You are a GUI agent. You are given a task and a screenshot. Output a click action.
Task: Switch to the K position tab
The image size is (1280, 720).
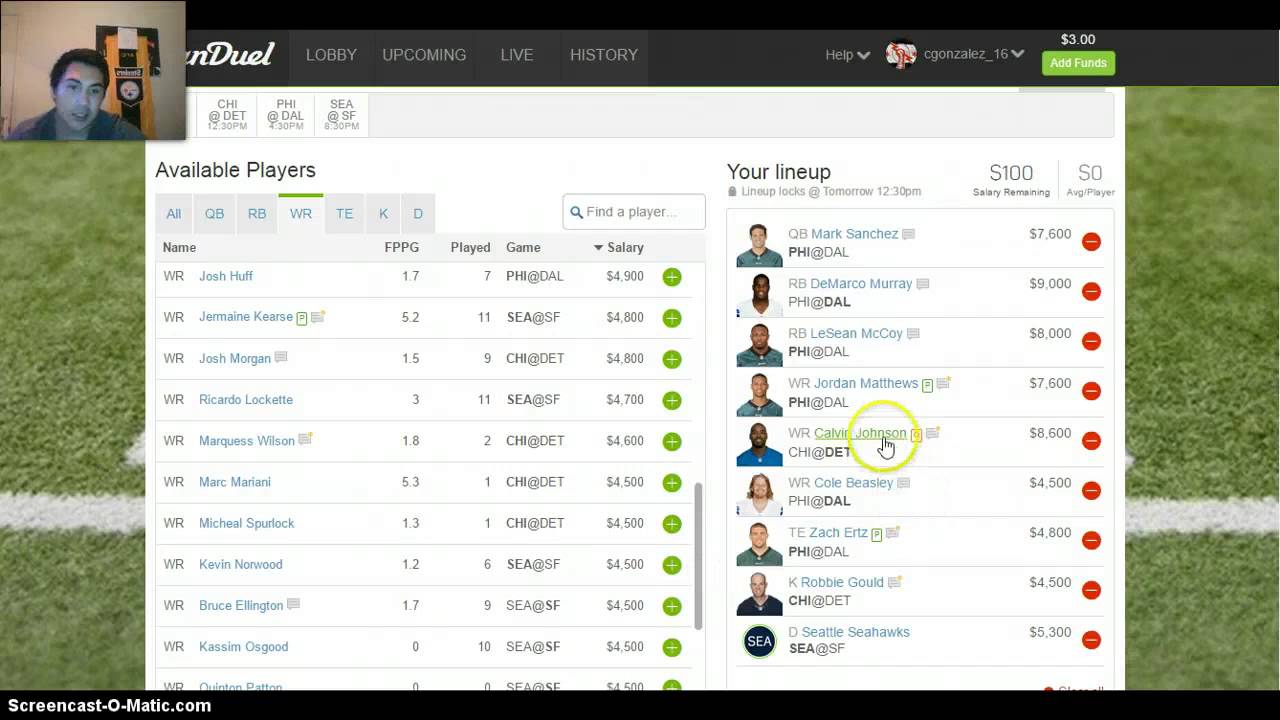pyautogui.click(x=383, y=213)
